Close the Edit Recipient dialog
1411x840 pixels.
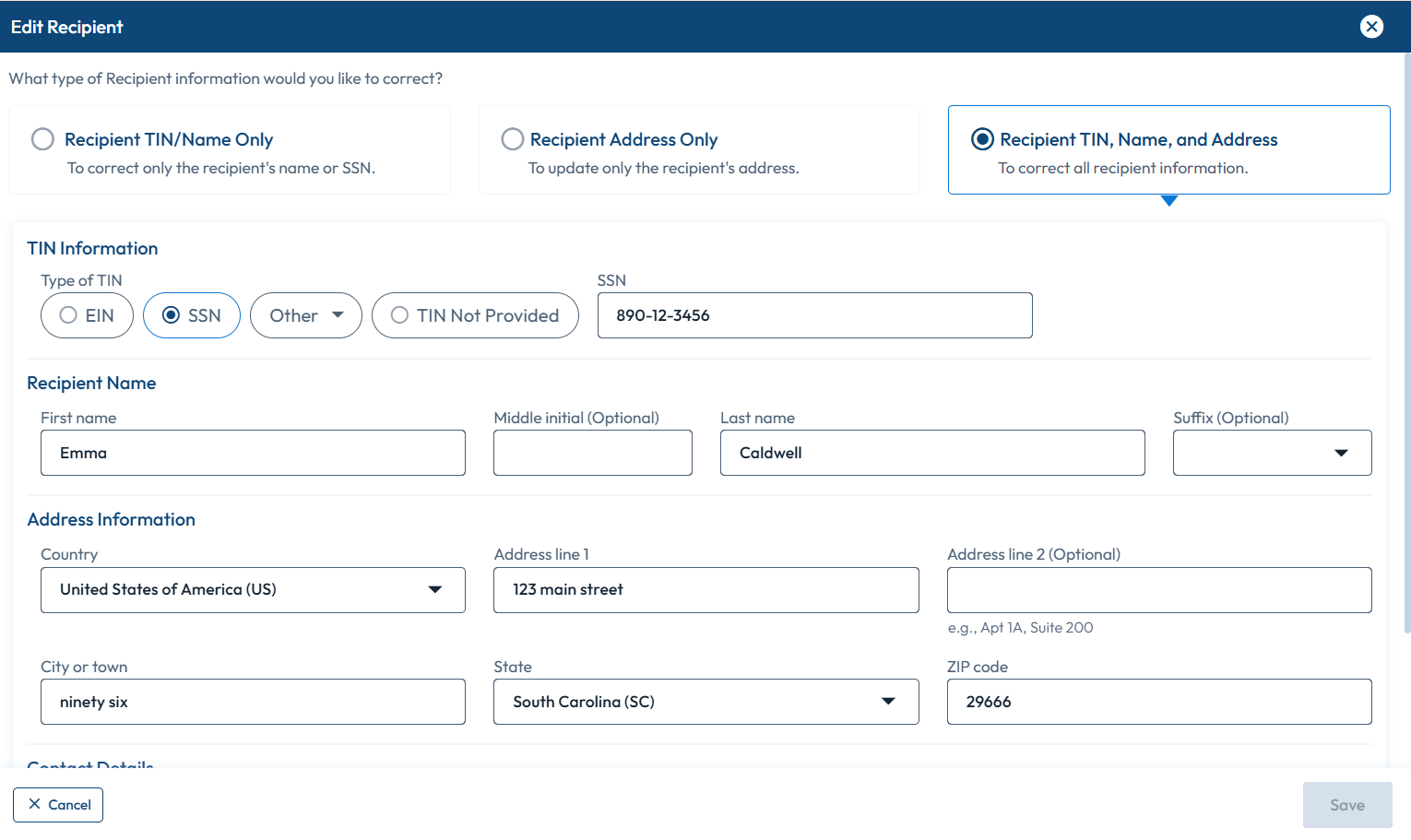(x=1372, y=27)
